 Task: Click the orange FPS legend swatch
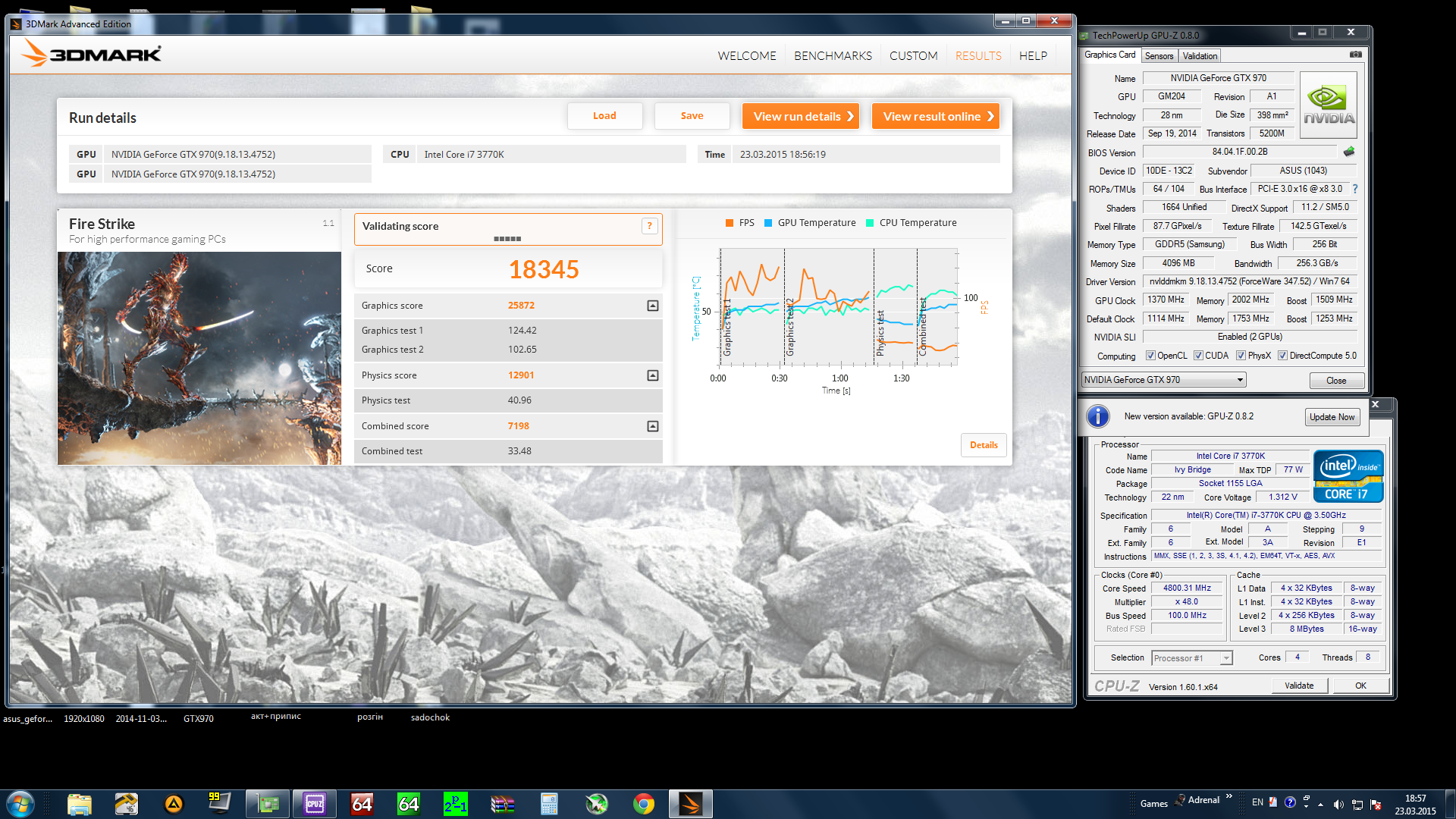point(730,223)
